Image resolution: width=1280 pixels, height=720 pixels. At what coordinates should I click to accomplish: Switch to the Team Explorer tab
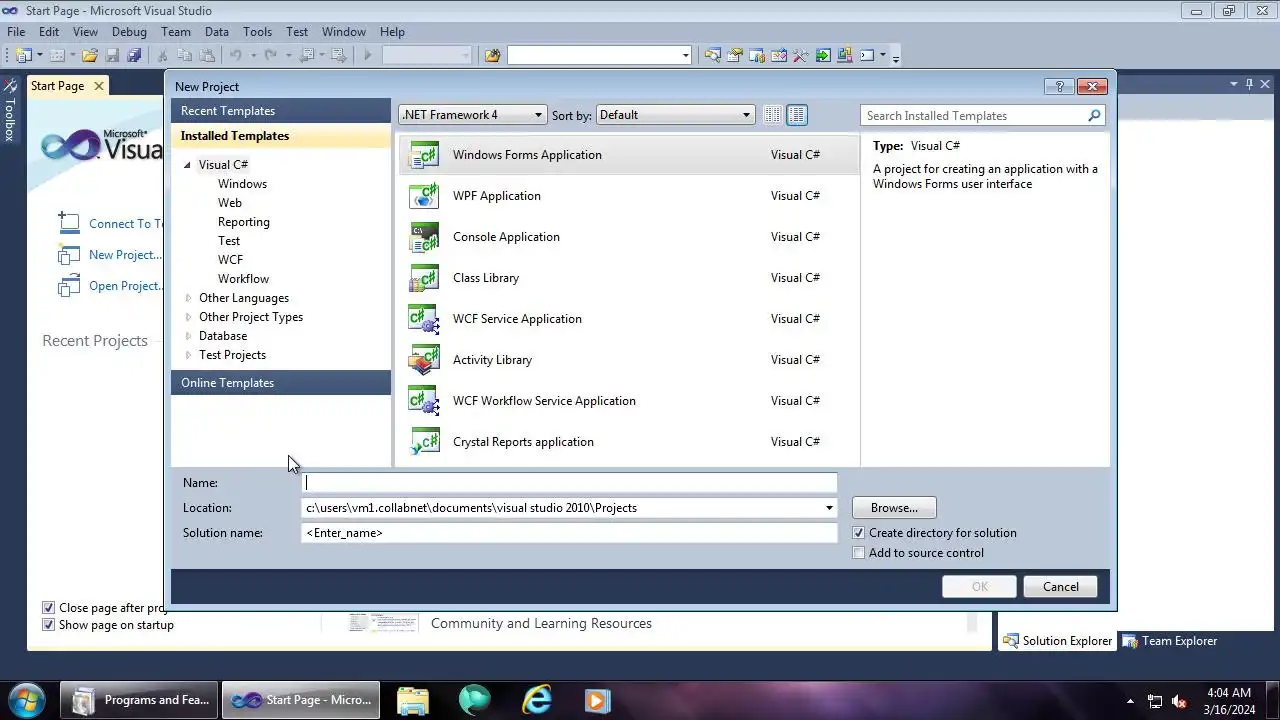(x=1170, y=641)
